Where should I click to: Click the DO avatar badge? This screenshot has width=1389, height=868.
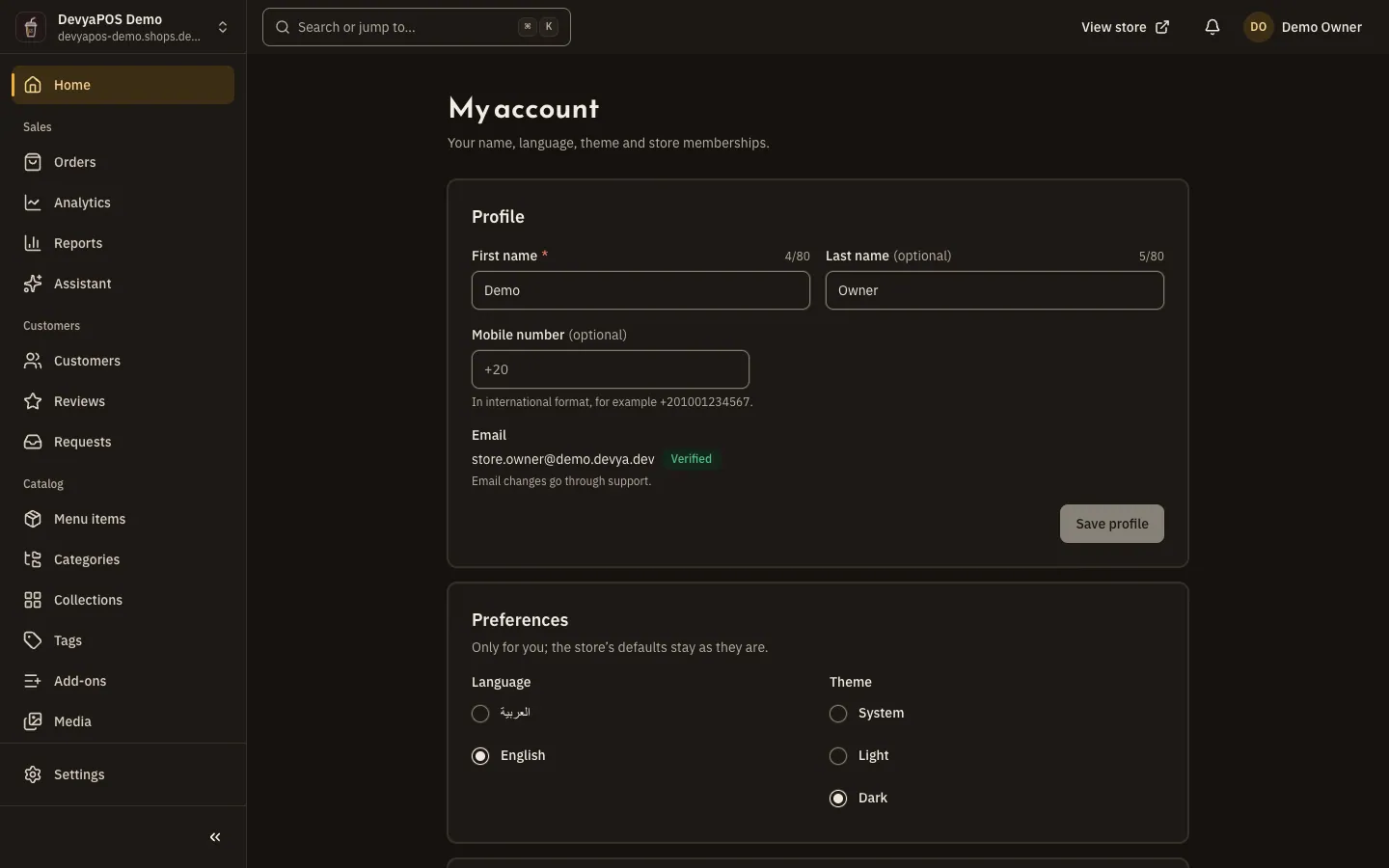point(1259,27)
